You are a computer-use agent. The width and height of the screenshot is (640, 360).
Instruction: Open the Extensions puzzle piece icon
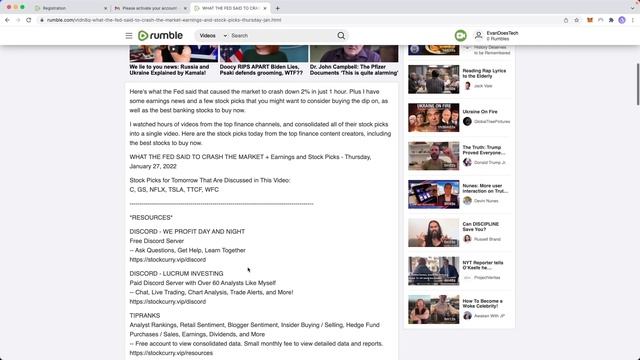point(611,20)
